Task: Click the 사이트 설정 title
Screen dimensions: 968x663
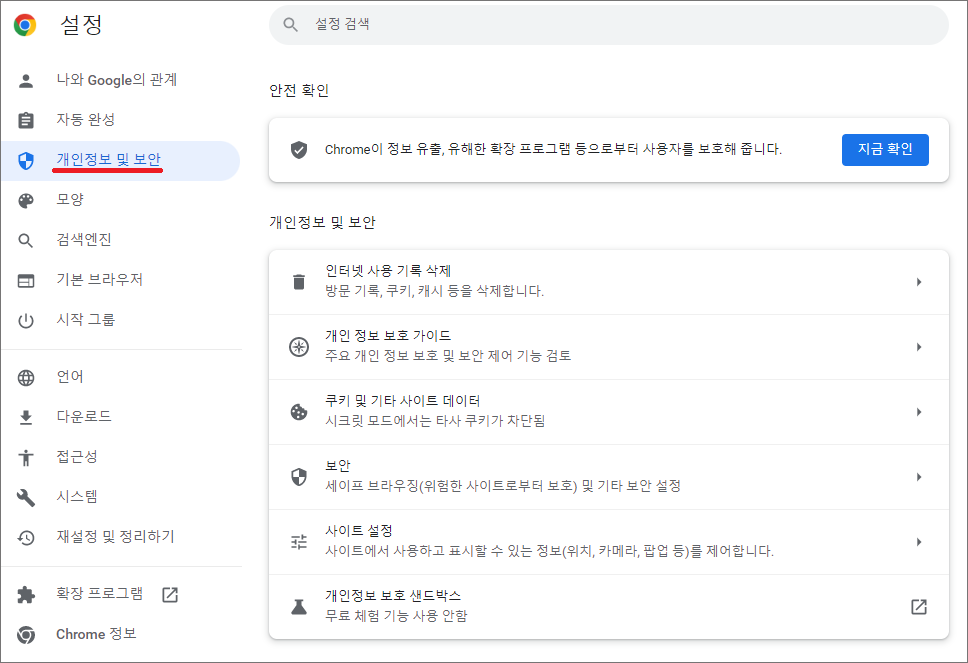Action: tap(359, 531)
